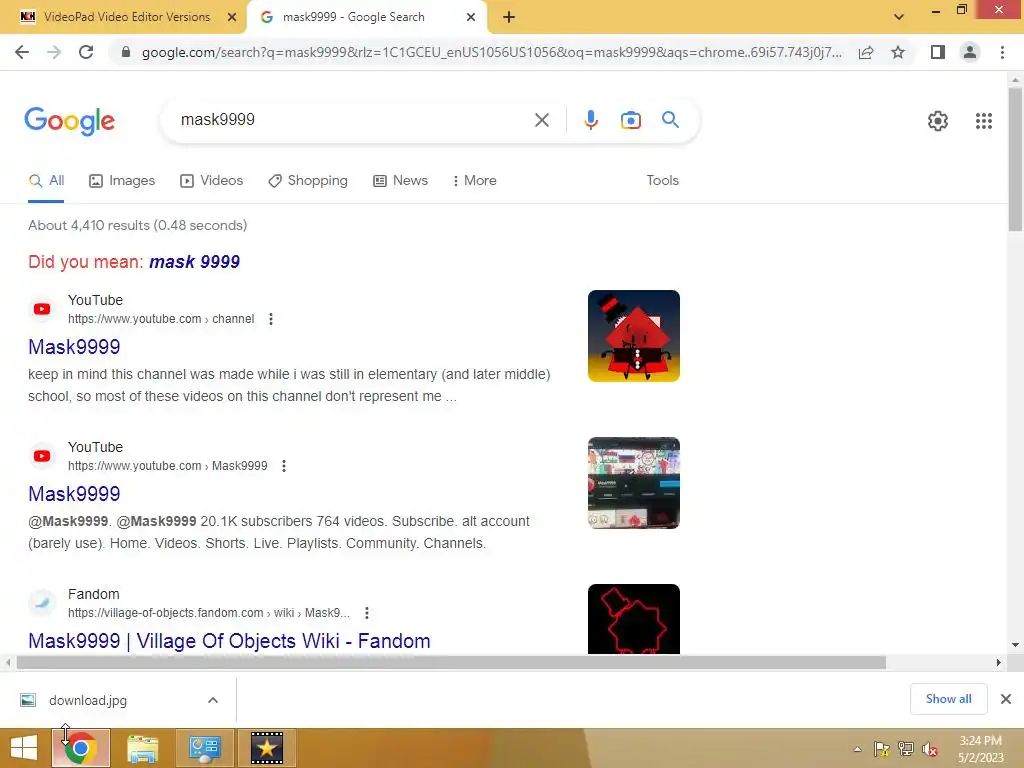Click the red character thumbnail
This screenshot has width=1024, height=768.
click(x=633, y=336)
